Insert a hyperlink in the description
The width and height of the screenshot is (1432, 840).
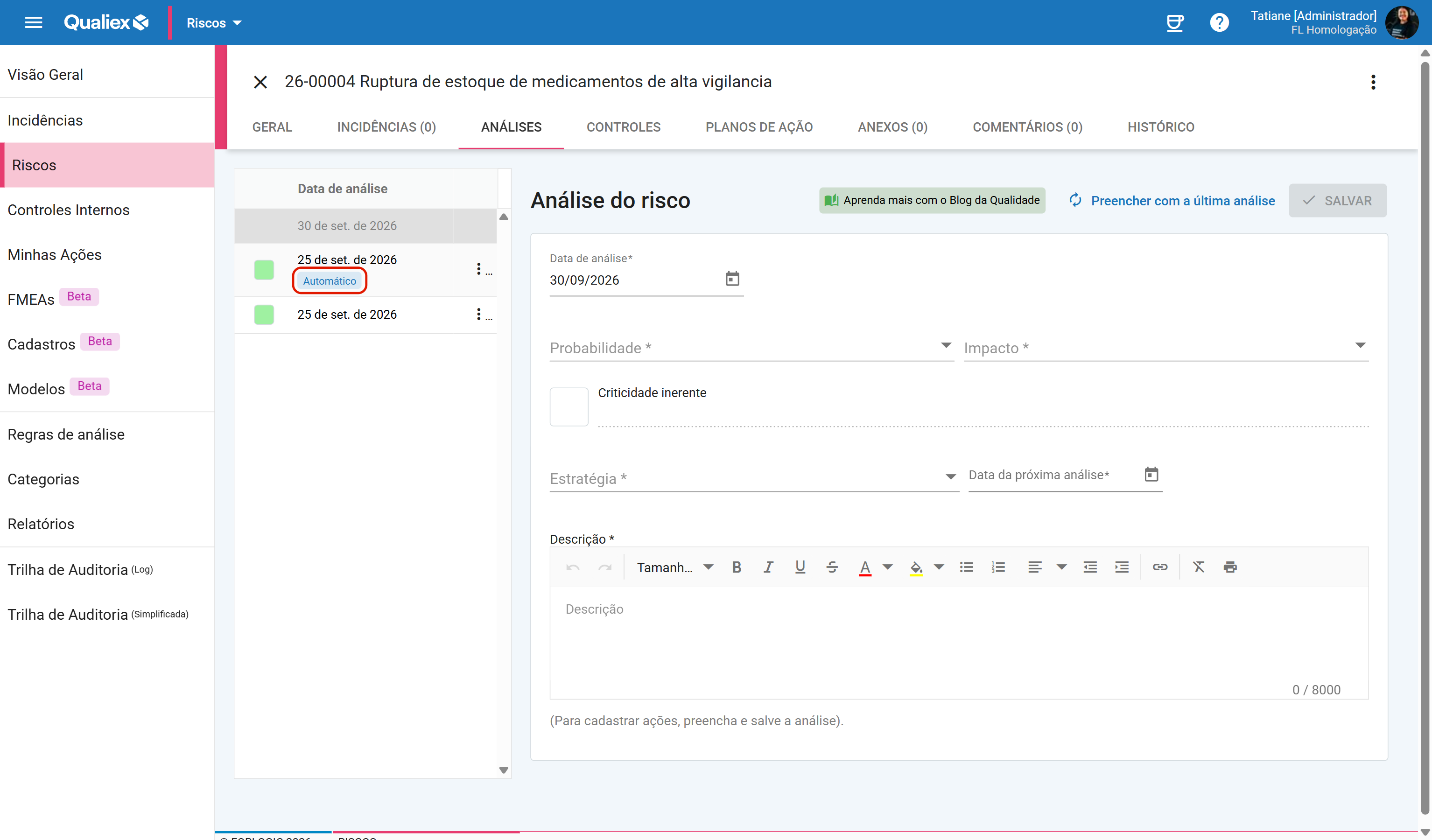[x=1160, y=567]
